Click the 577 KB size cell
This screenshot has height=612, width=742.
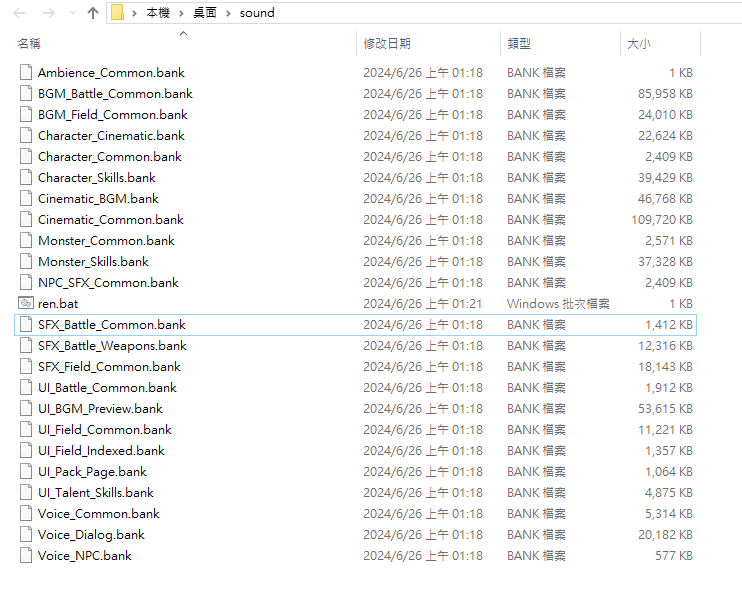(674, 556)
